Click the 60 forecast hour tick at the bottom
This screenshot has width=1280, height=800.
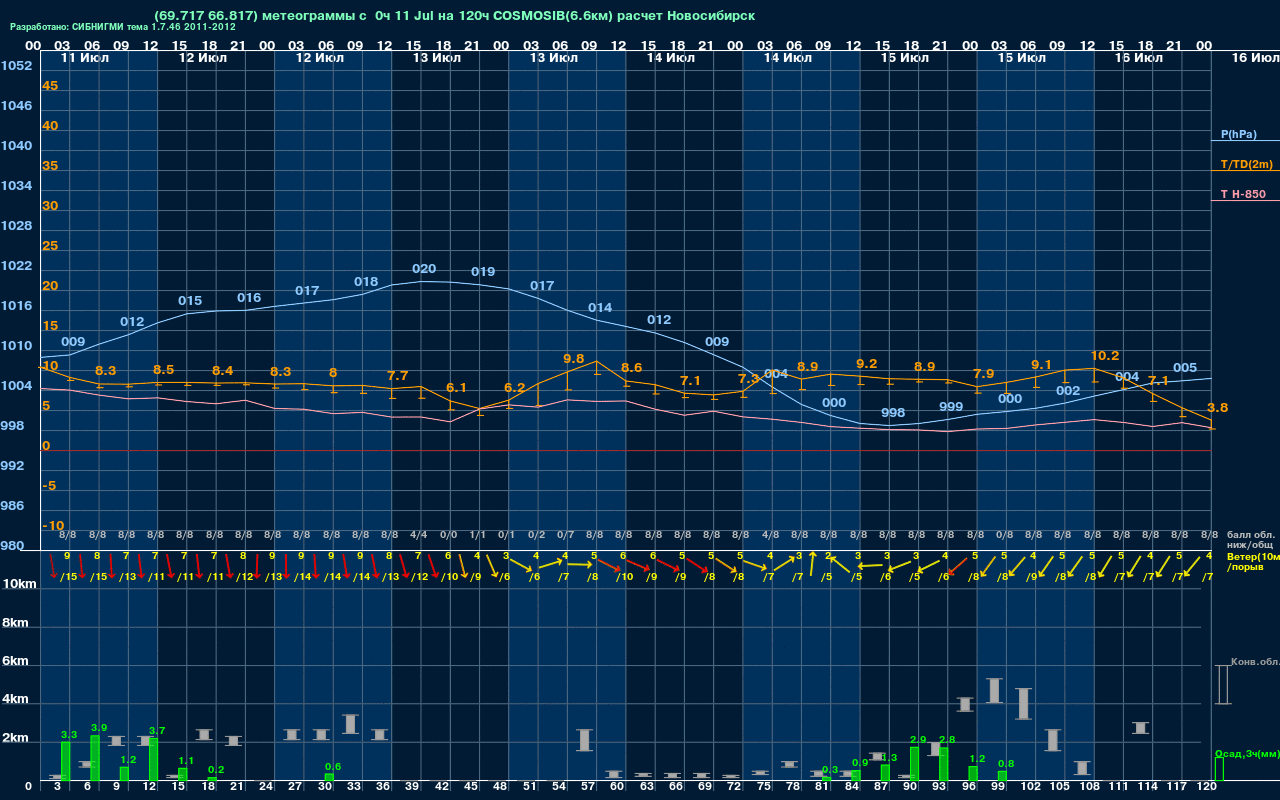click(x=618, y=788)
